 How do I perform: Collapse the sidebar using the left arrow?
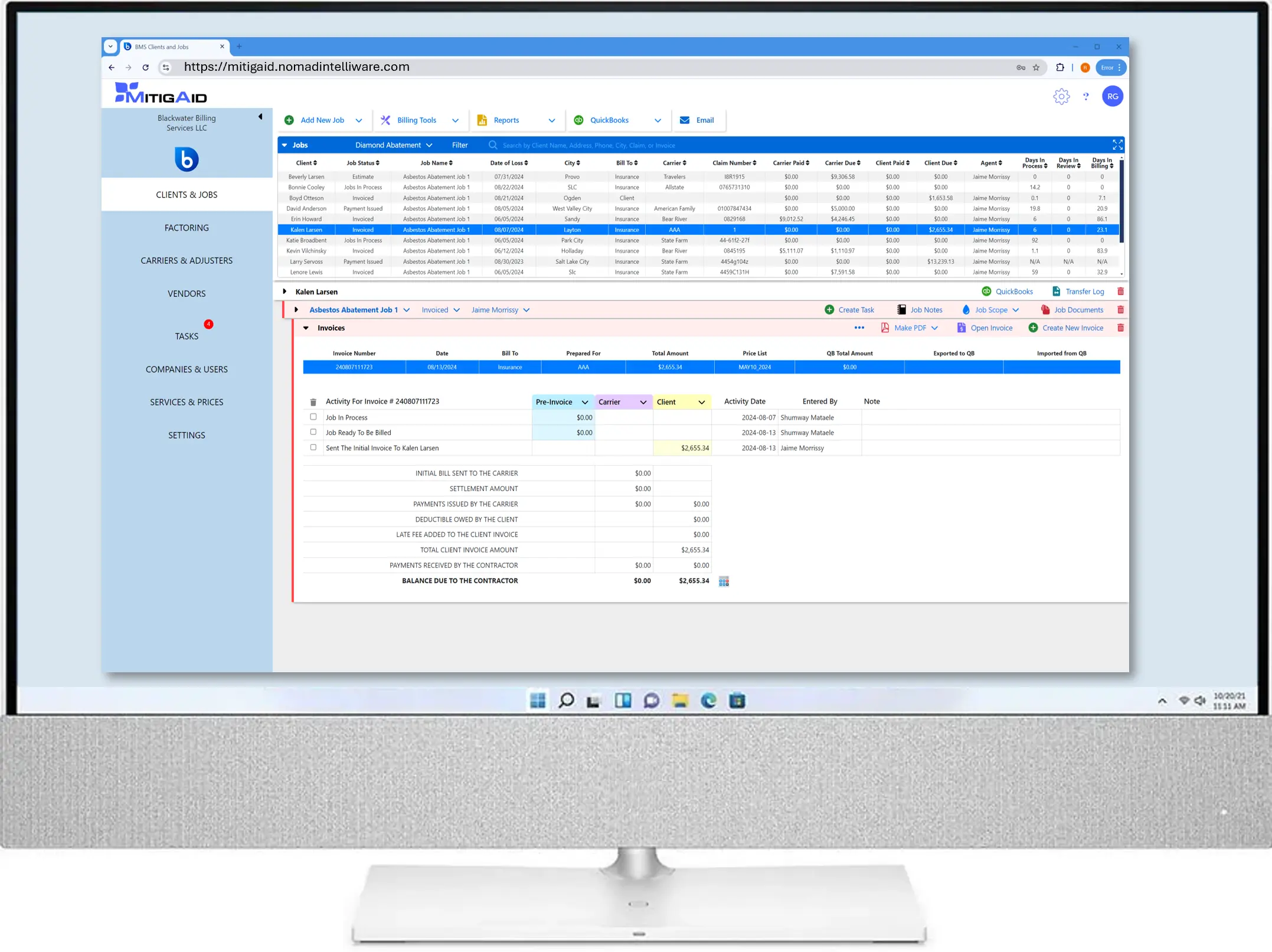click(260, 117)
